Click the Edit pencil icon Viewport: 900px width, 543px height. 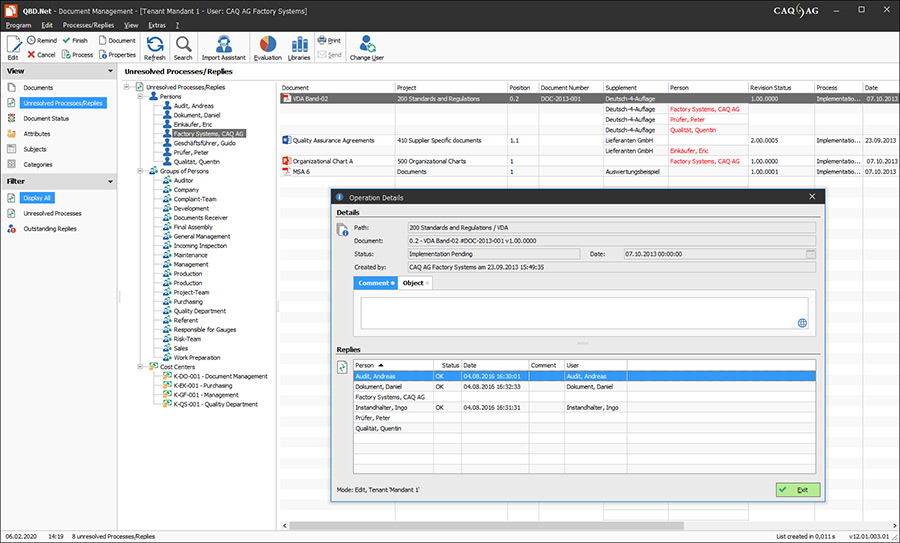(13, 46)
